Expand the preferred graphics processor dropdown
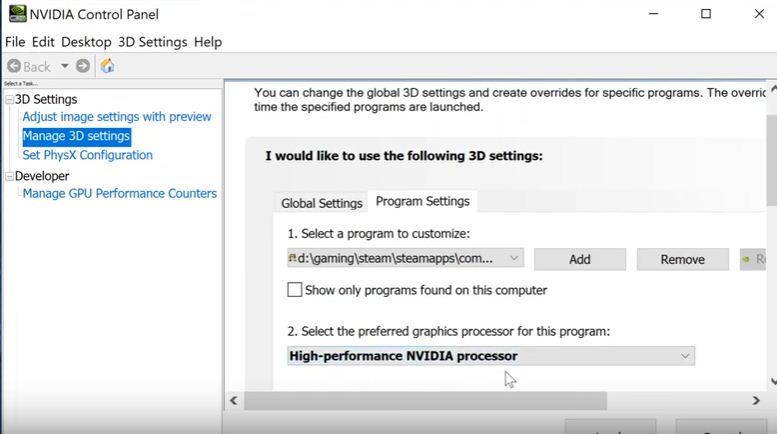Viewport: 777px width, 434px height. 685,356
